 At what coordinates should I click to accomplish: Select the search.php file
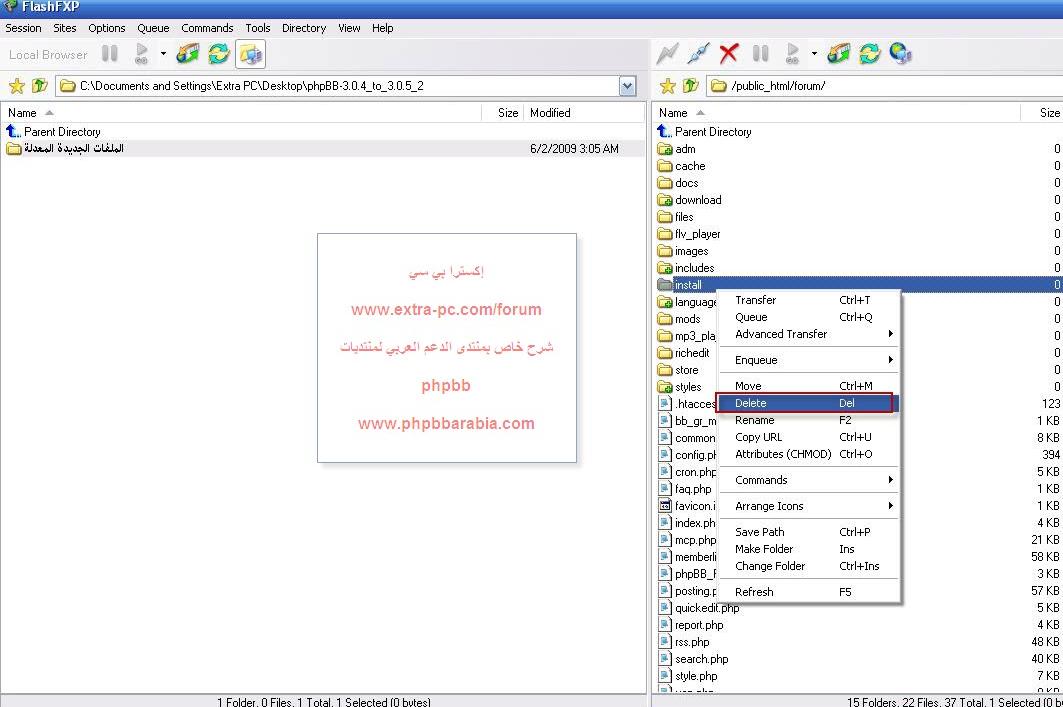694,659
